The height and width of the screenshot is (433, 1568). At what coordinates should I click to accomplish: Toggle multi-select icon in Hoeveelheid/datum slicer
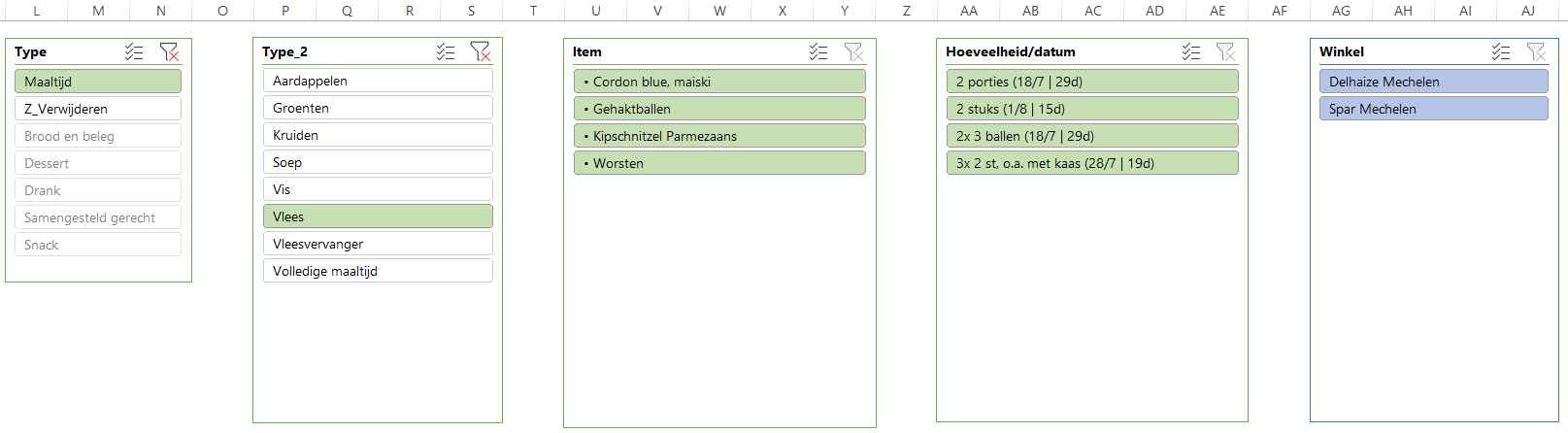[1191, 51]
